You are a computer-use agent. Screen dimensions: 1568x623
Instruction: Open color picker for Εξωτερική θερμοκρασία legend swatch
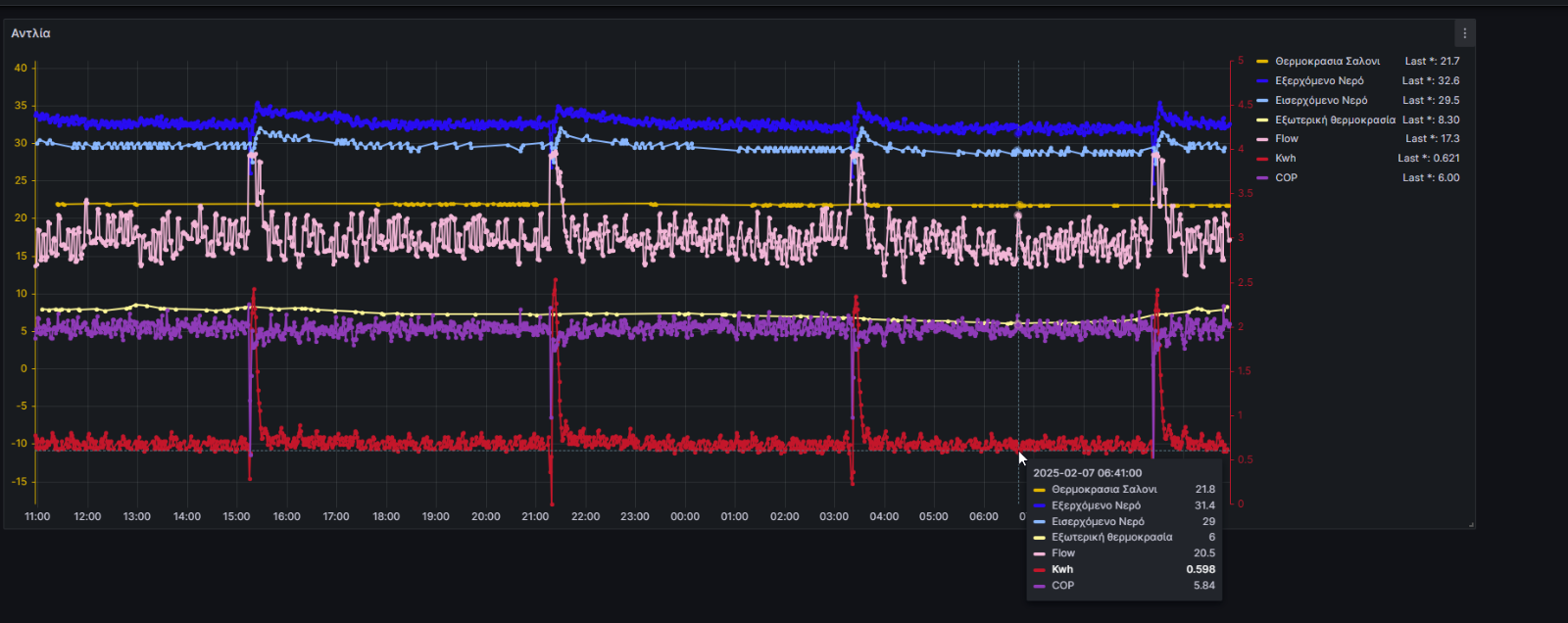[1262, 120]
